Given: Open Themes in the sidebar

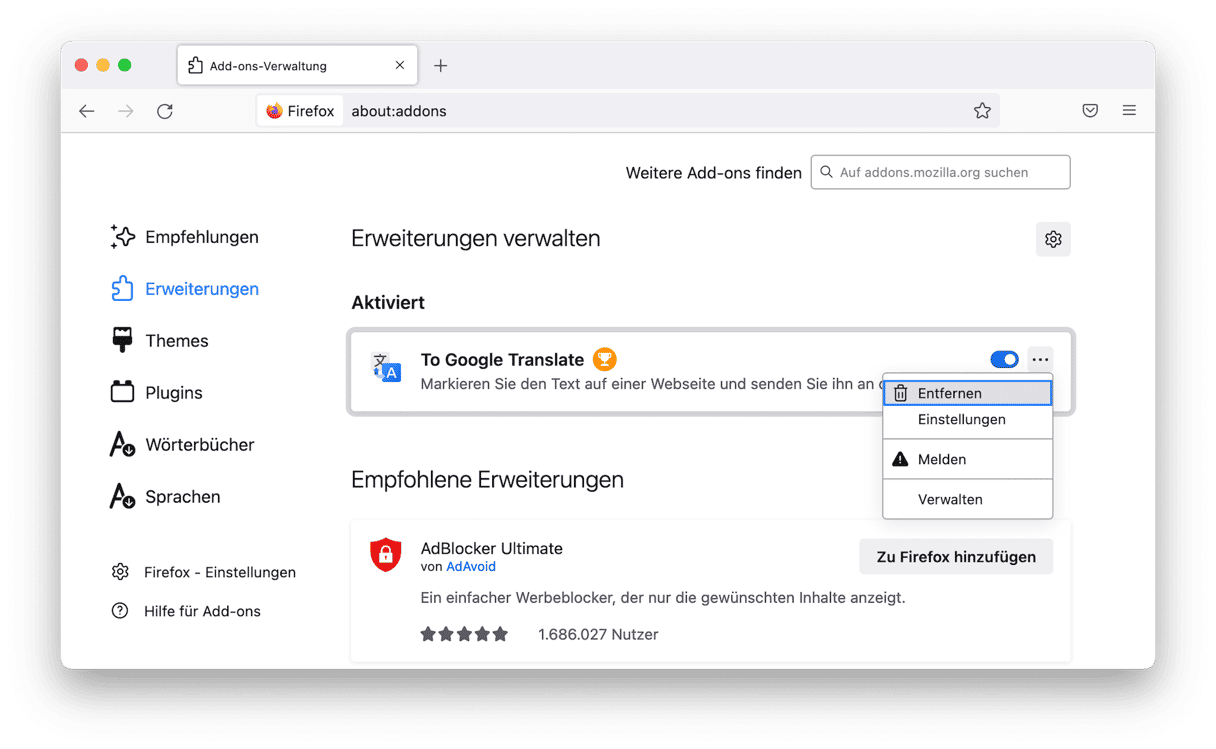Looking at the screenshot, I should click(159, 341).
